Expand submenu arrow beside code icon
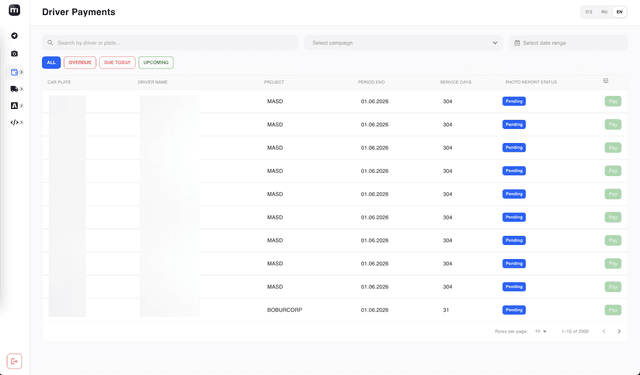This screenshot has height=375, width=640. coord(21,122)
